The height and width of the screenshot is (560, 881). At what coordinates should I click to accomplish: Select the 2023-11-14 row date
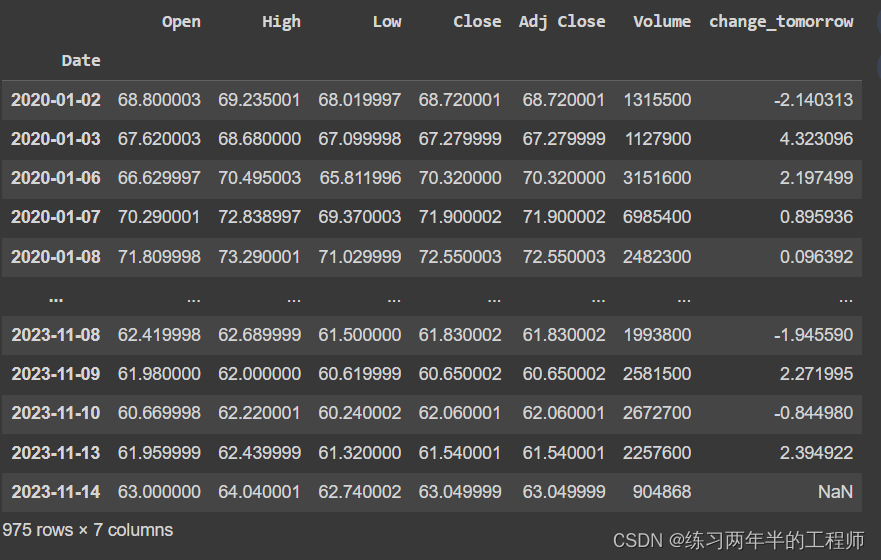(x=56, y=492)
